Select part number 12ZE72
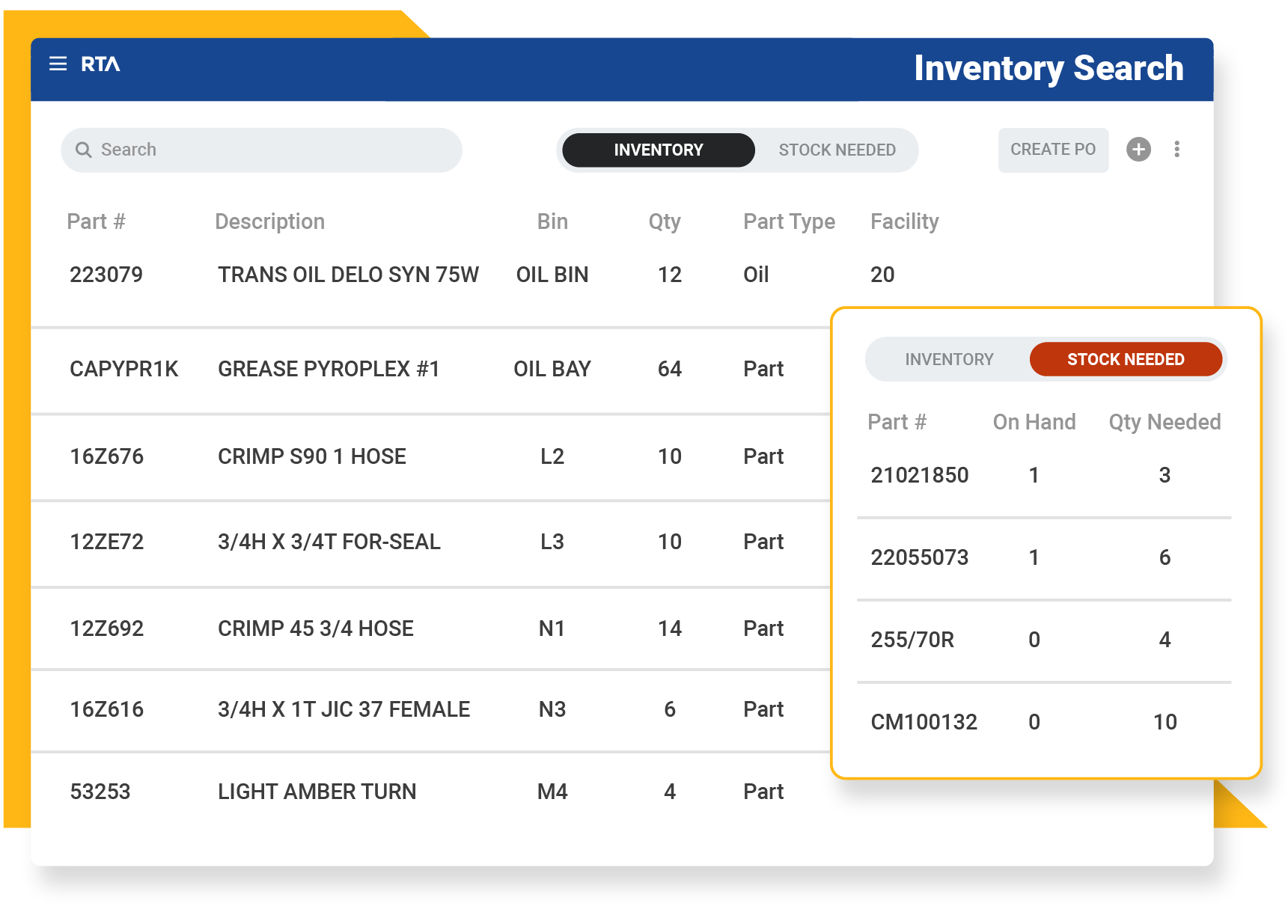This screenshot has width=1288, height=924. pos(106,542)
